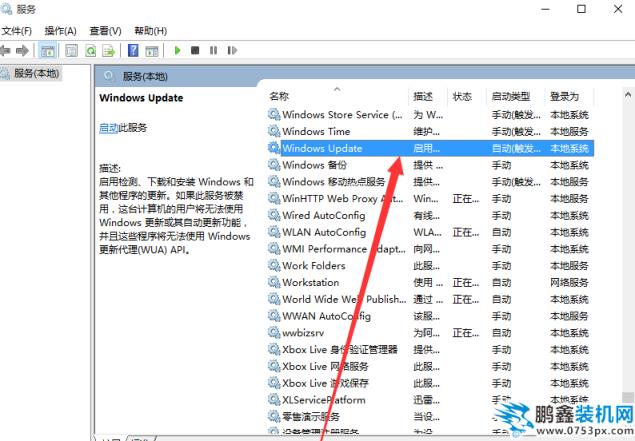Select the Windows Update service row
This screenshot has height=441, width=635.
click(x=430, y=148)
